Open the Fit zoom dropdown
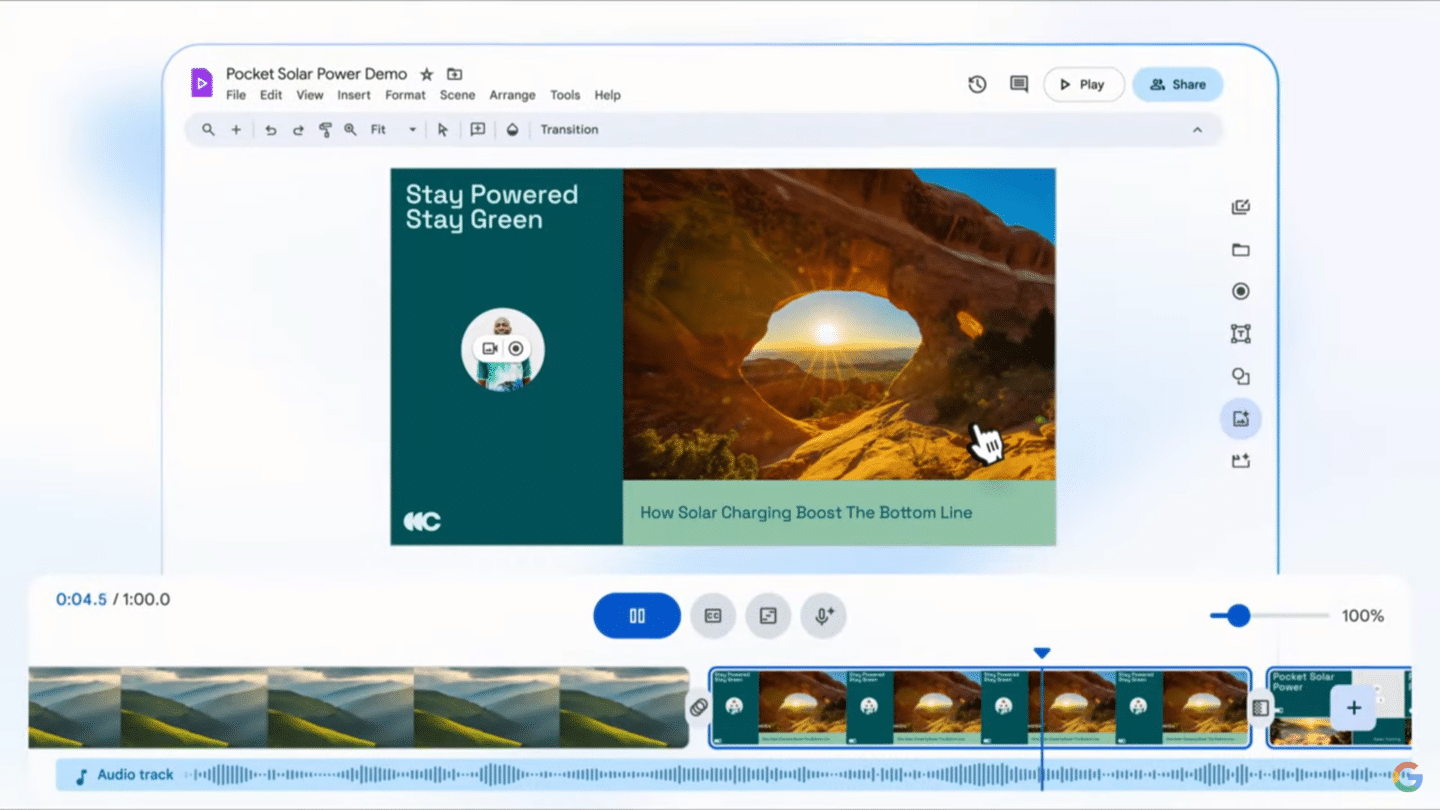Screen dimensions: 1440x810 coord(412,129)
